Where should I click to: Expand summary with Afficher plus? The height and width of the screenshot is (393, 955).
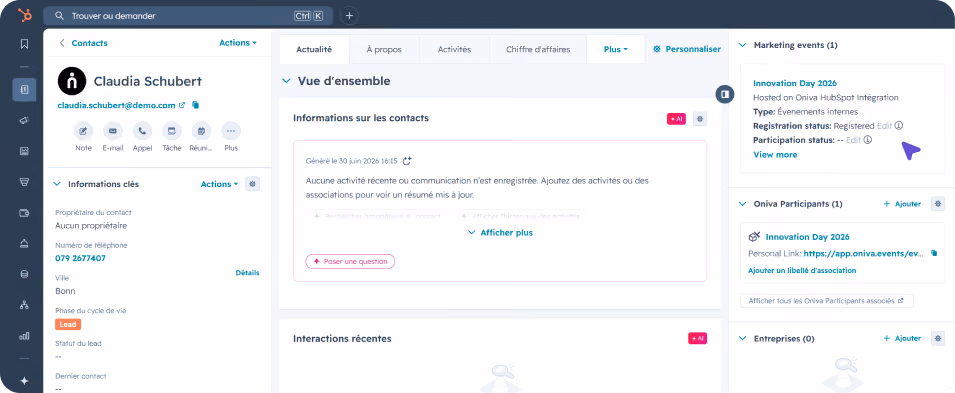coord(500,233)
